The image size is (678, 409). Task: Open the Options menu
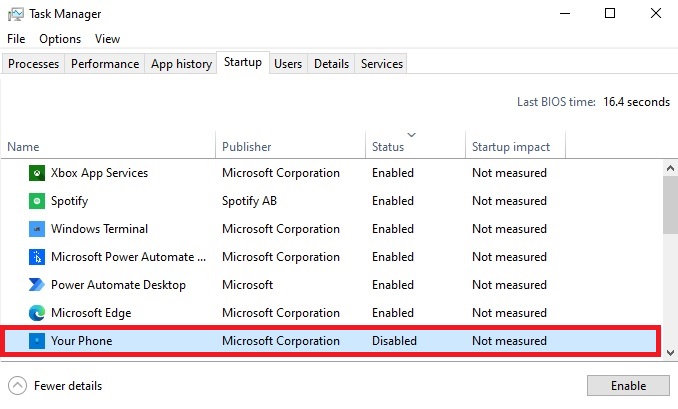pos(60,39)
